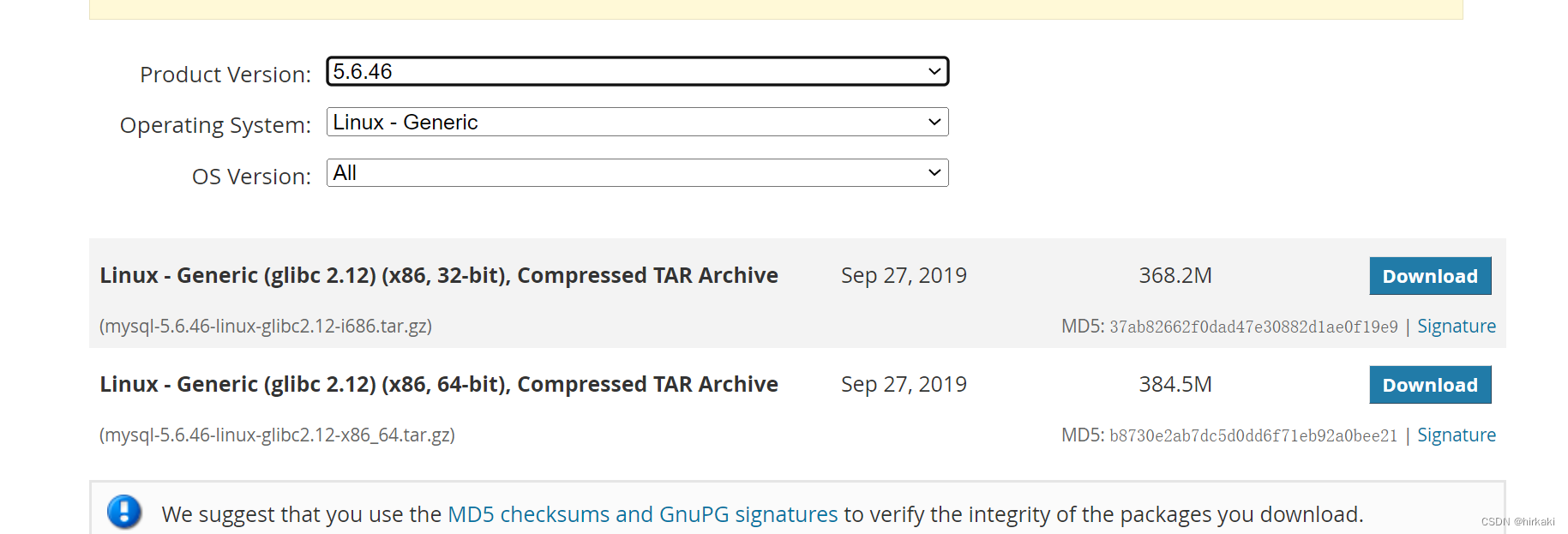
Task: Click the MD5 hash for the 64-bit package
Action: [x=1253, y=435]
